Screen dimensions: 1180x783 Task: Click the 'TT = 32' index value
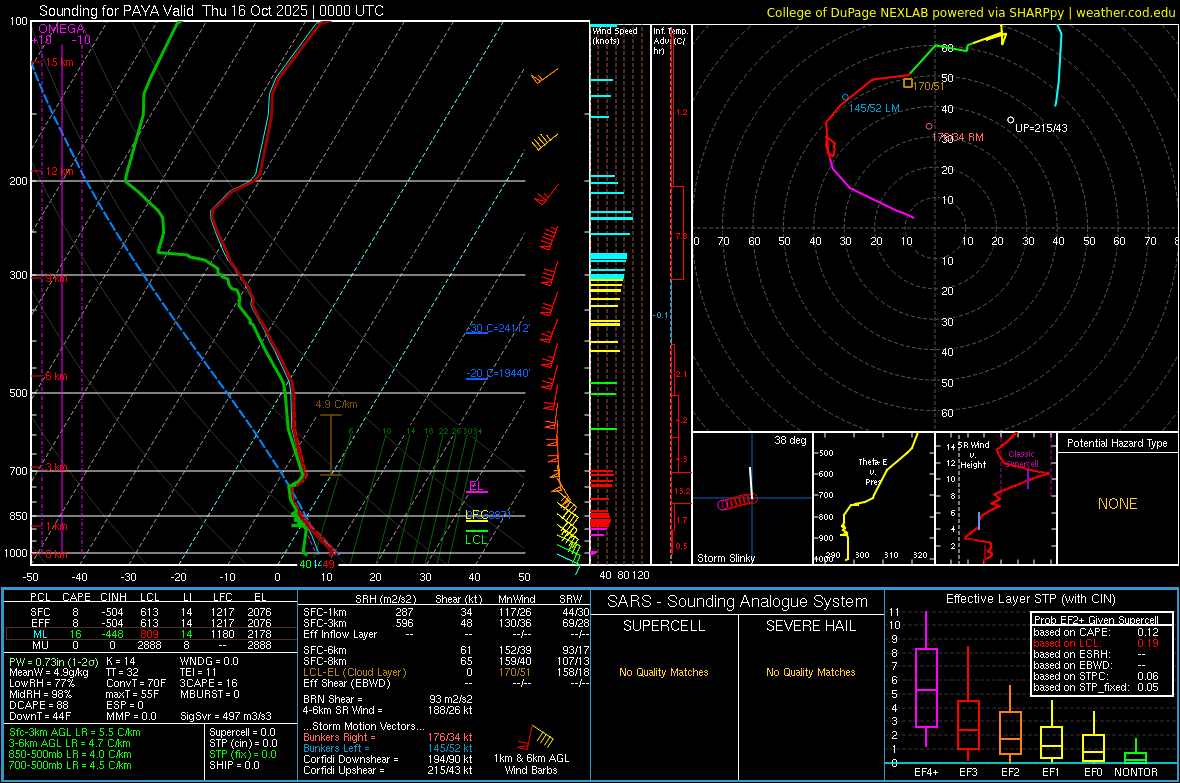(122, 672)
